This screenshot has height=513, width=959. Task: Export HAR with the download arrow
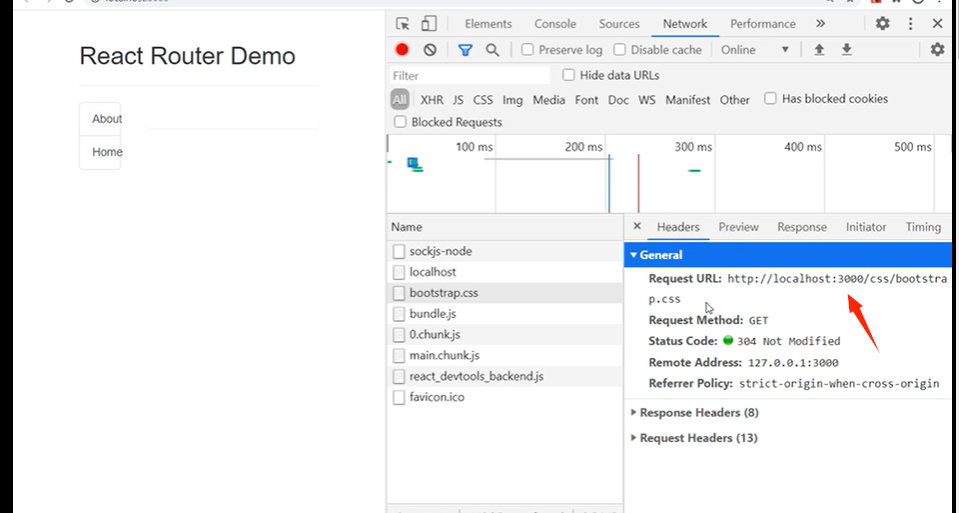846,50
